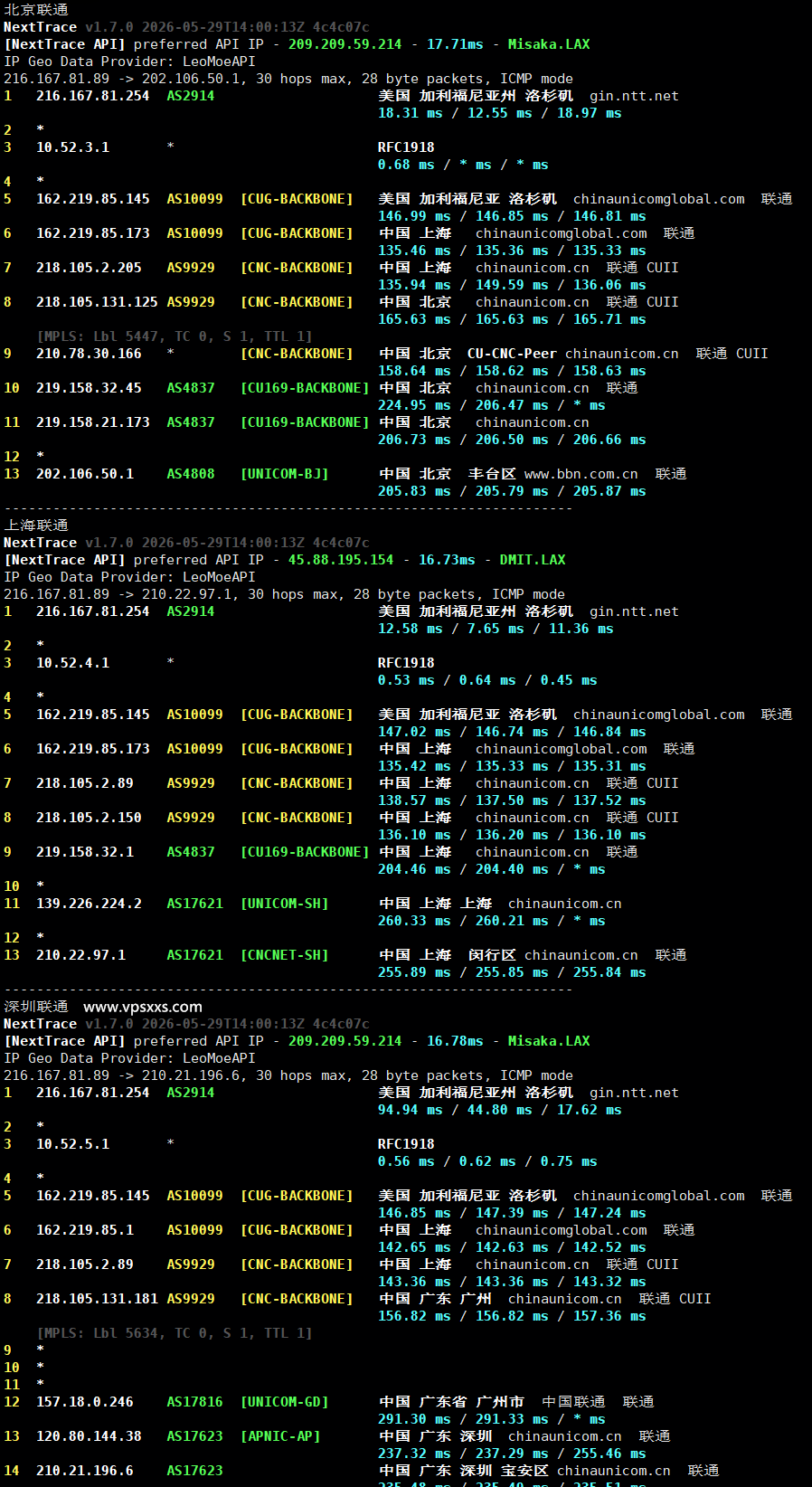Viewport: 812px width, 1487px height.
Task: Click the hop IP 218.105.2.205
Action: [89, 268]
